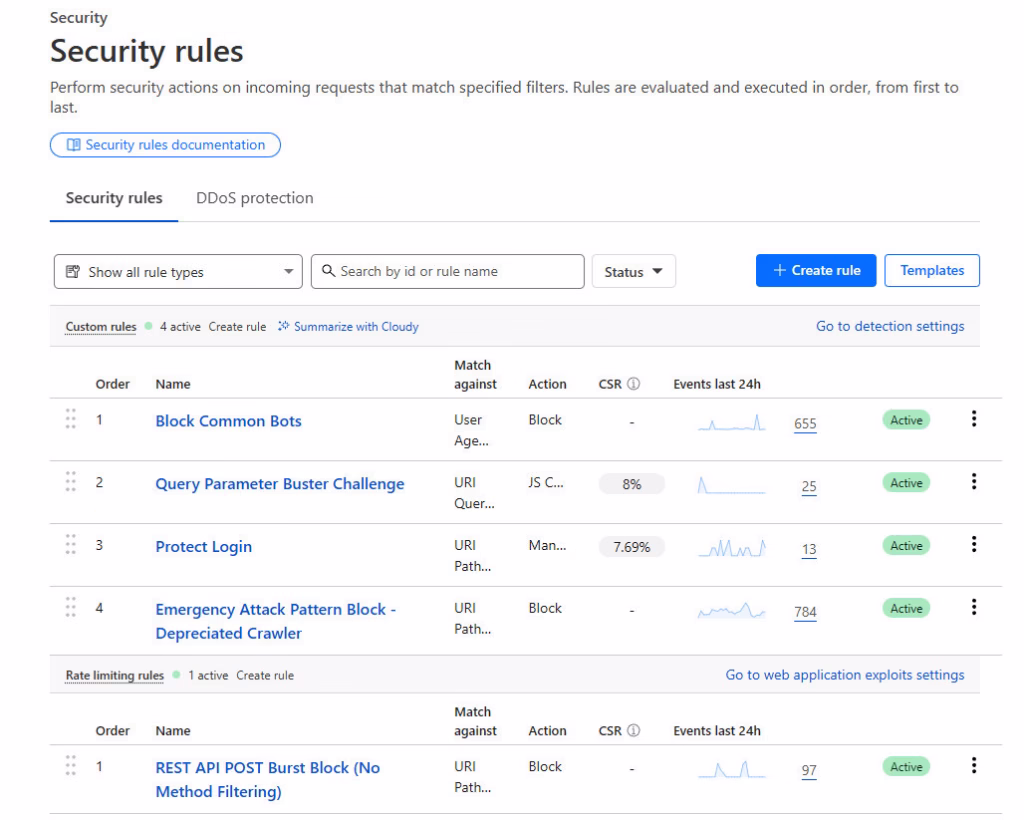Click Active badge for Block Common Bots
This screenshot has height=820, width=1024.
906,420
